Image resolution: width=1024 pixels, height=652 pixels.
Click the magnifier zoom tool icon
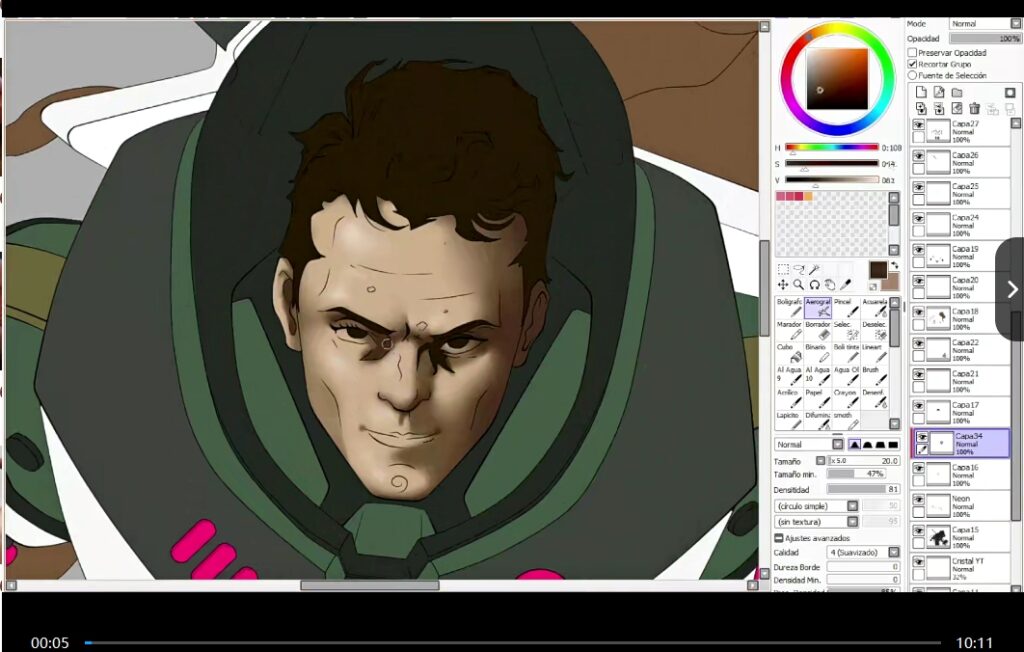[799, 285]
